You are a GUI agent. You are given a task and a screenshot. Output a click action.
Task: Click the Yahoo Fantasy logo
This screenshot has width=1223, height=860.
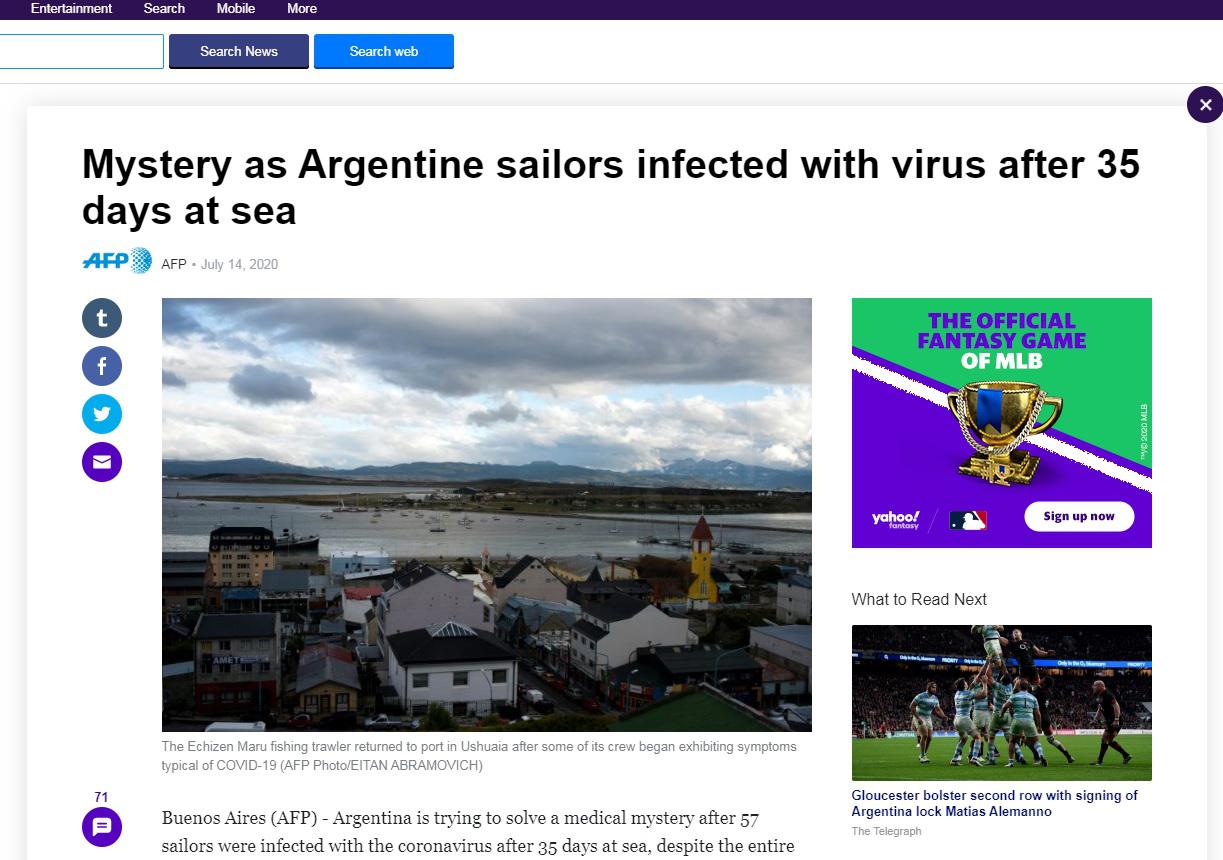(895, 519)
